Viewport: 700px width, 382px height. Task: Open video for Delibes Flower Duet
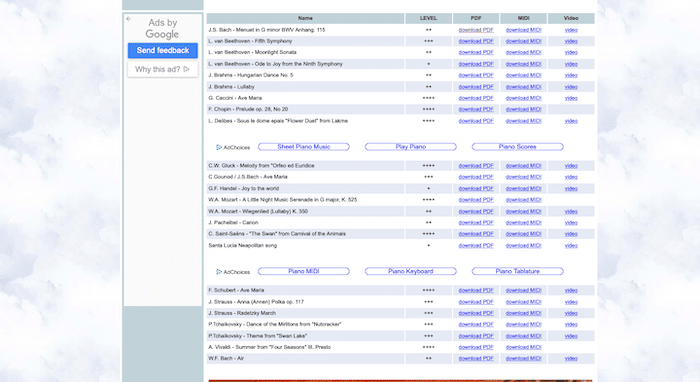571,121
